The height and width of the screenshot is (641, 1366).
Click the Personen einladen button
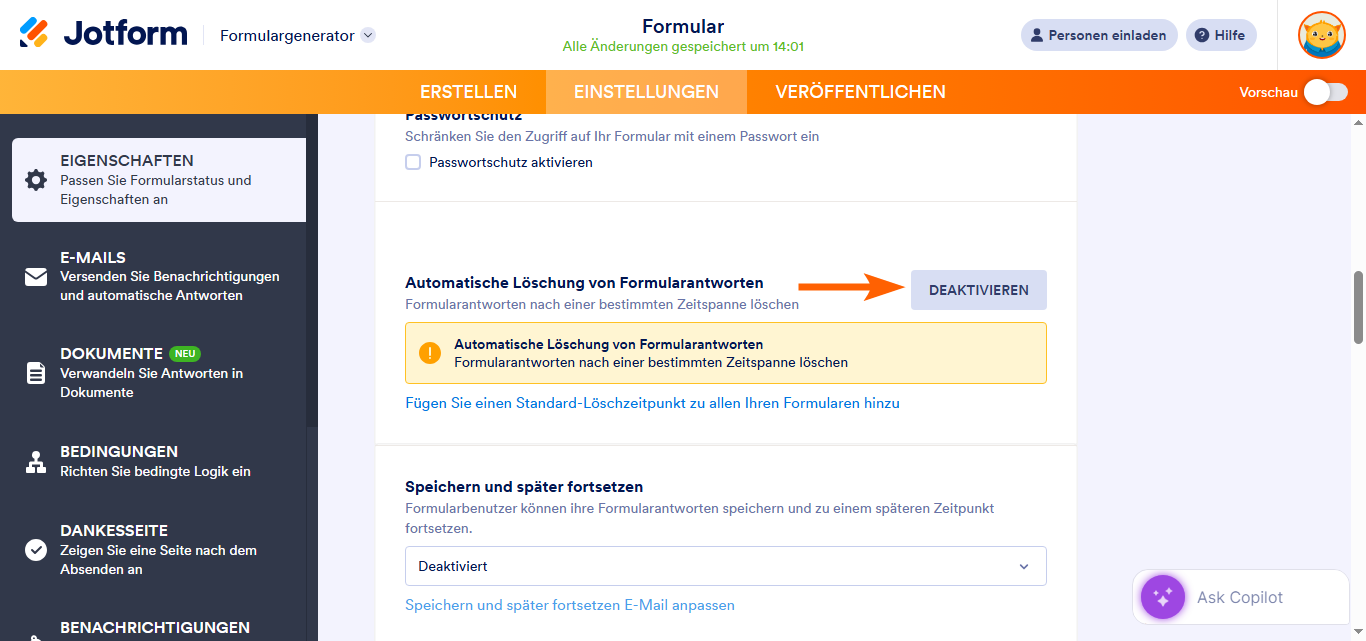point(1098,34)
